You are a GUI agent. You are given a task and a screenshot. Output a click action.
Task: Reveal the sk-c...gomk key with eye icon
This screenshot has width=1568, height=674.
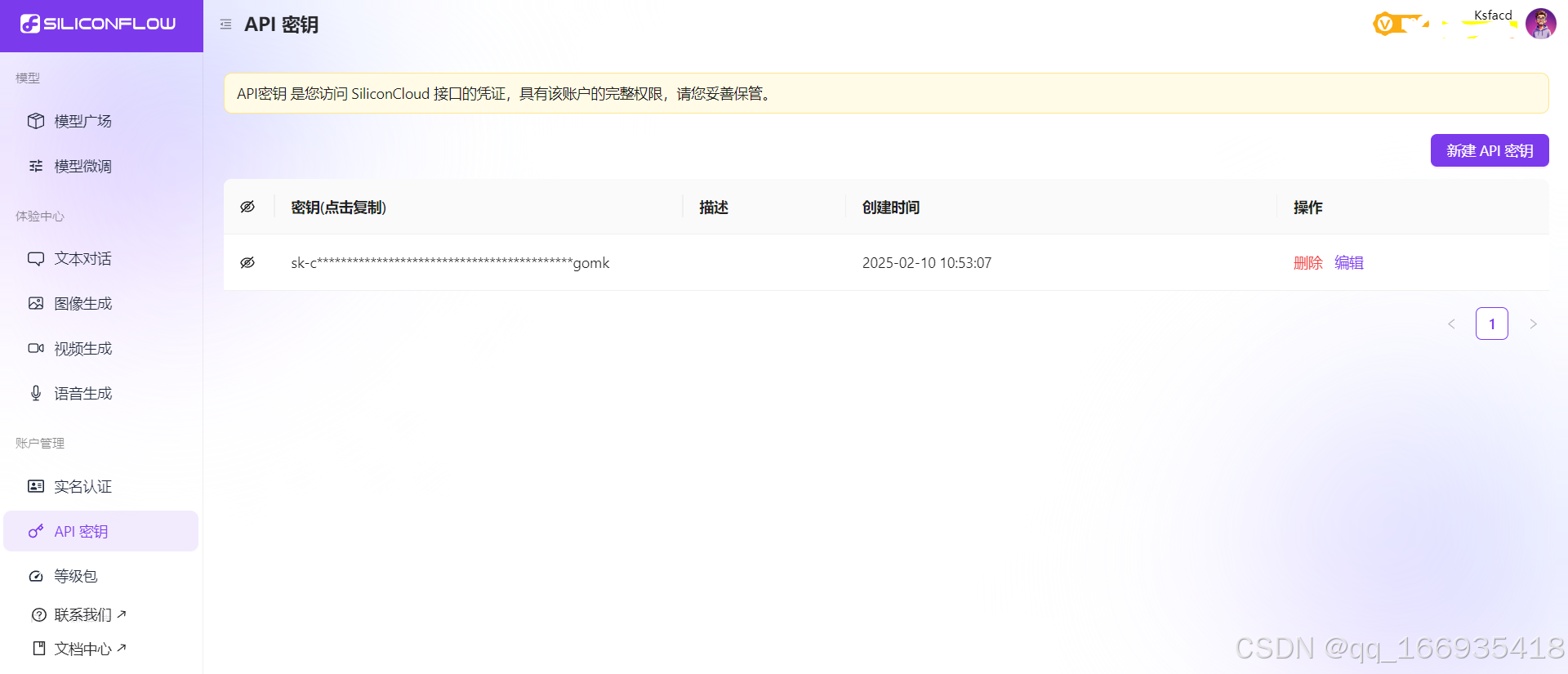point(247,262)
